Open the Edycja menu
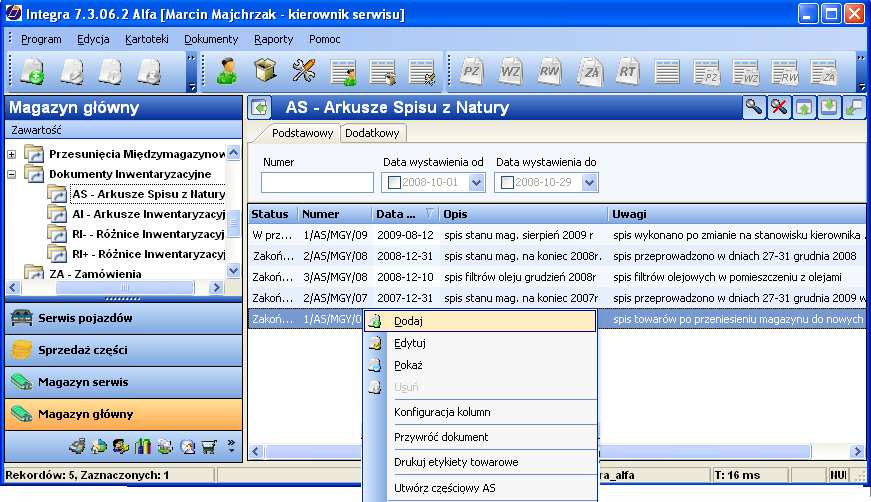The image size is (871, 502). click(93, 39)
